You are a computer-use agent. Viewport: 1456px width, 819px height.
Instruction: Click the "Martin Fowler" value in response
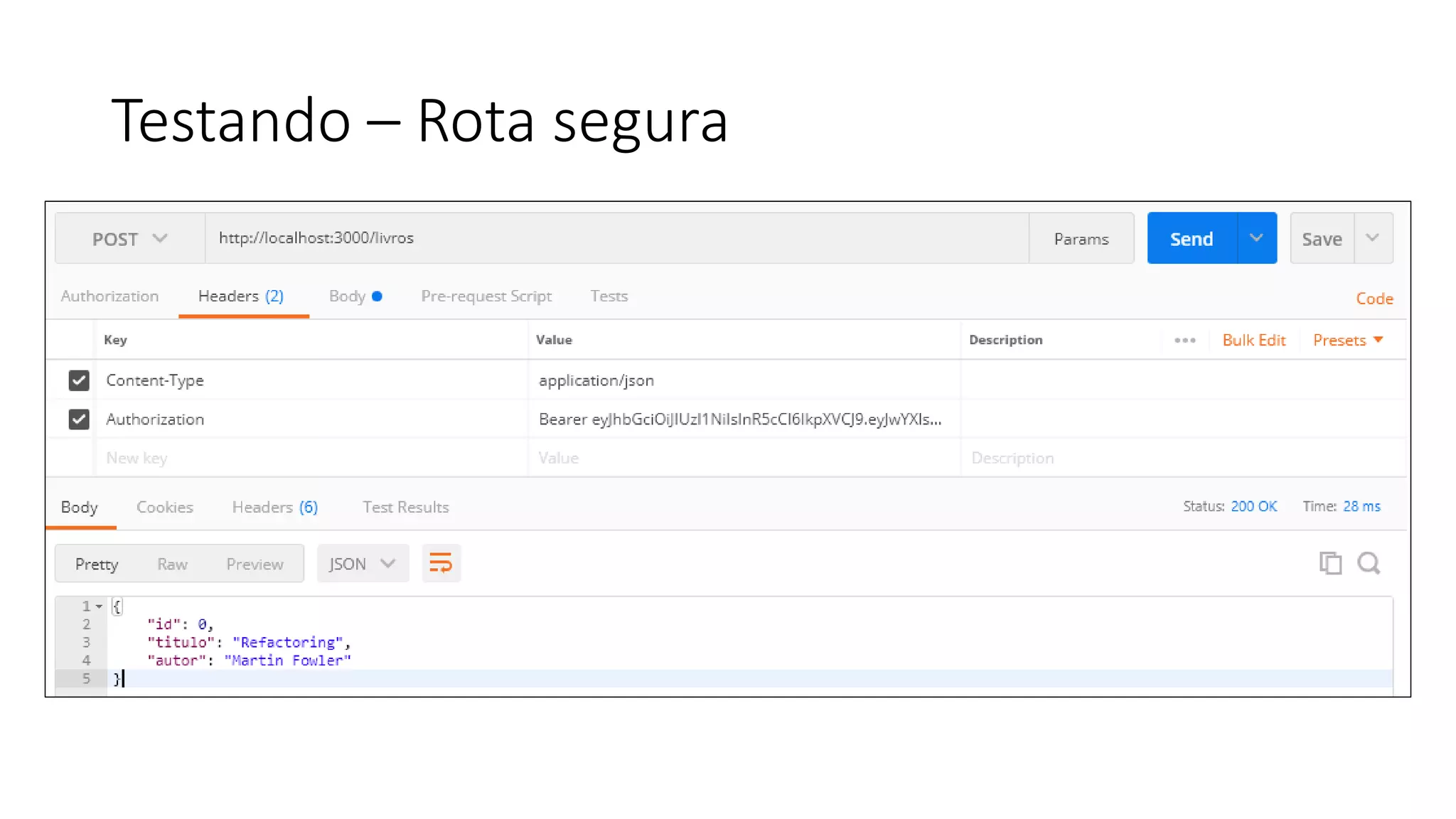click(x=288, y=660)
